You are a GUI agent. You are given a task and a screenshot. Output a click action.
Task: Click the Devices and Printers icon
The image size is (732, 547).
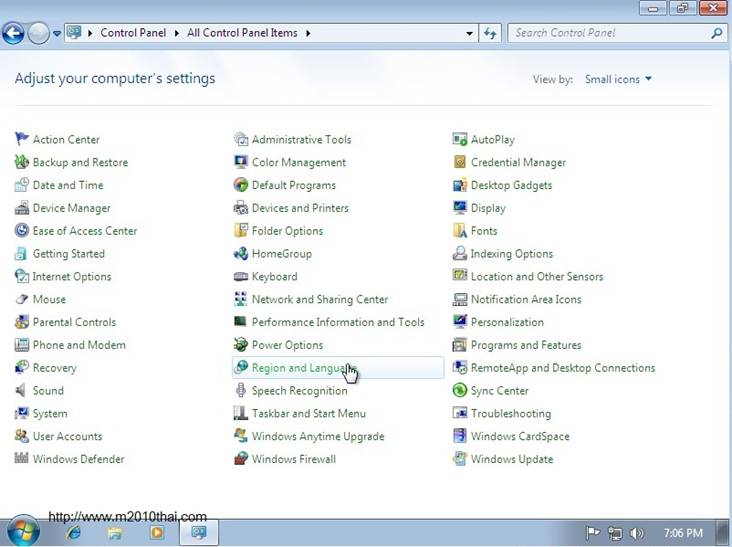240,207
